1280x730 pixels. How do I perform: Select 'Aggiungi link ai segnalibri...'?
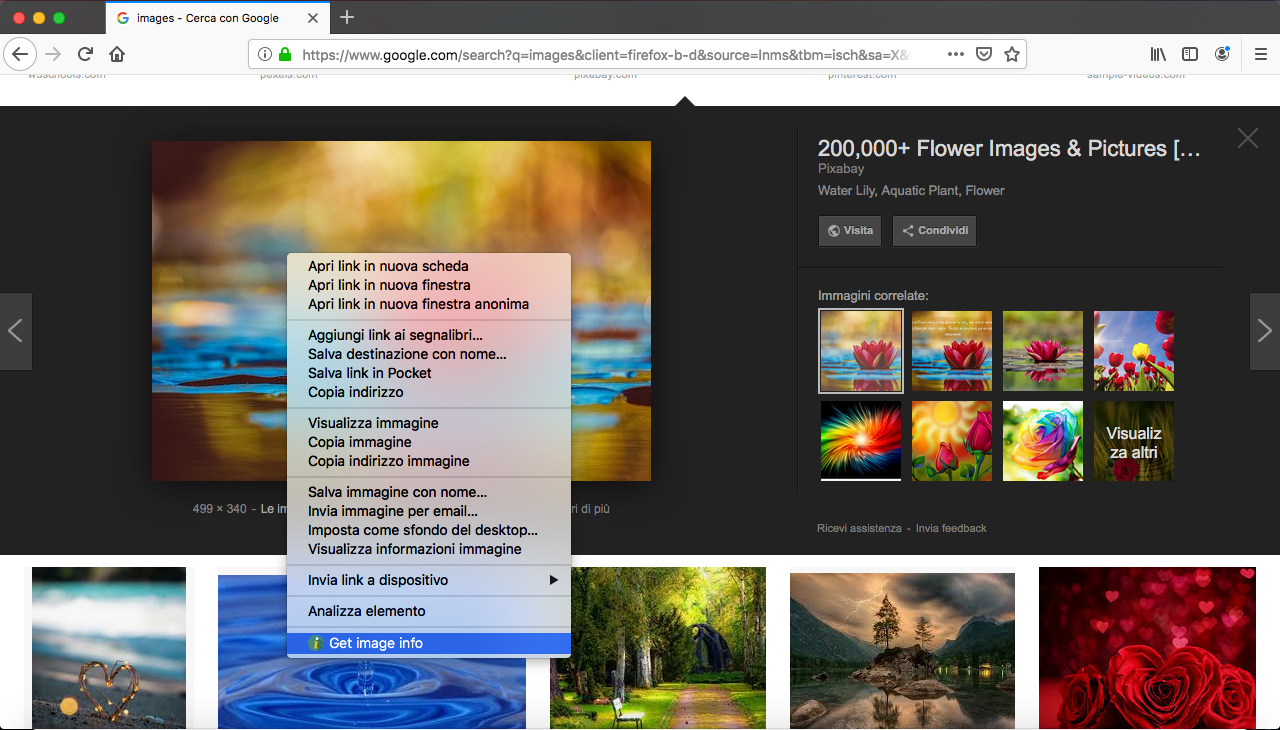pyautogui.click(x=429, y=335)
